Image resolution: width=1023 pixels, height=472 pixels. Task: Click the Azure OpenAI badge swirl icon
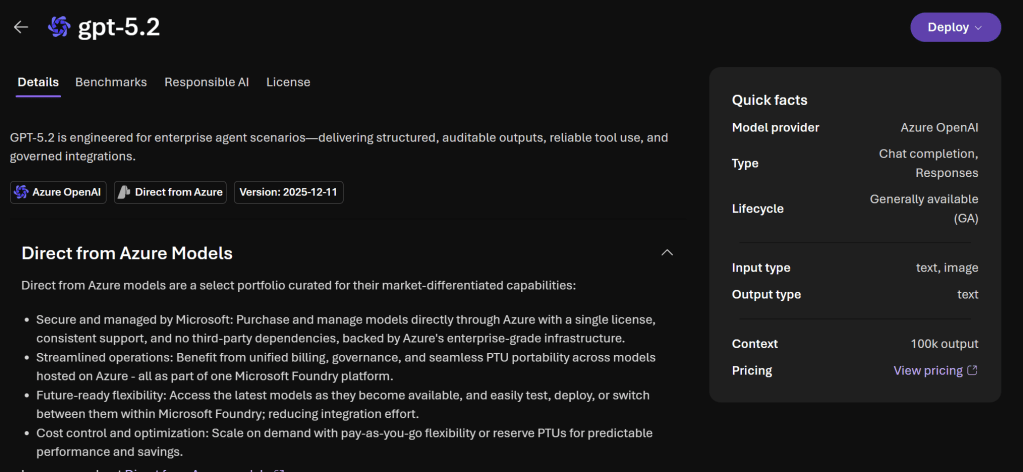pyautogui.click(x=21, y=192)
